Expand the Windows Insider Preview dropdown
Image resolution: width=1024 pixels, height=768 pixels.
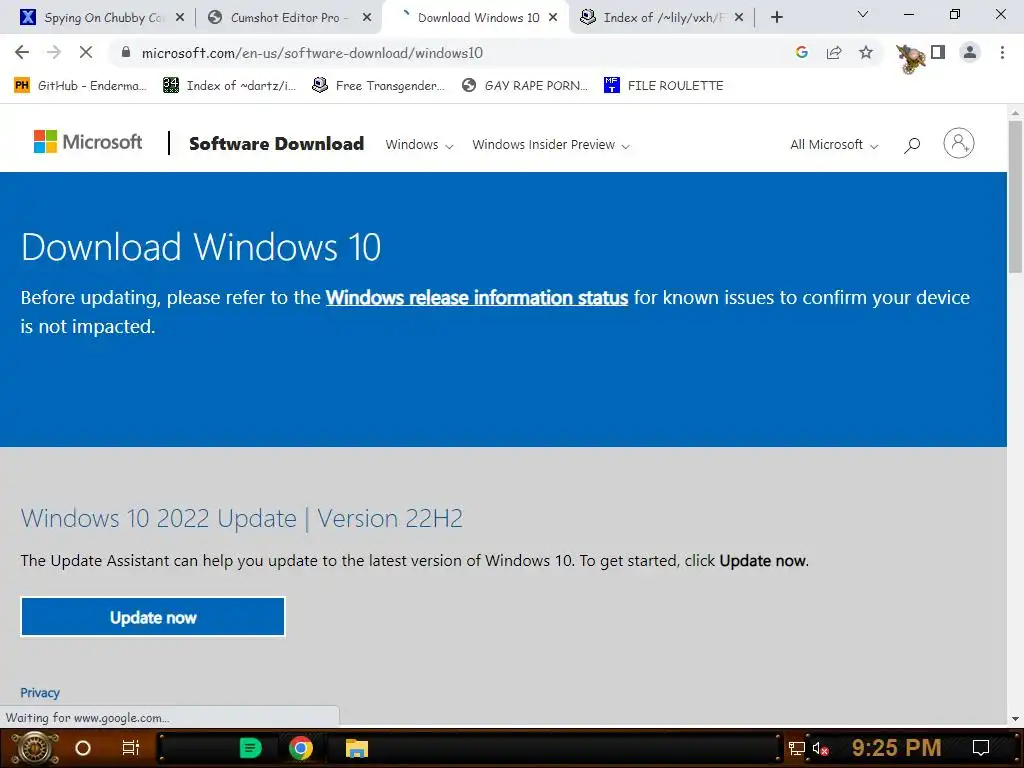pyautogui.click(x=551, y=145)
